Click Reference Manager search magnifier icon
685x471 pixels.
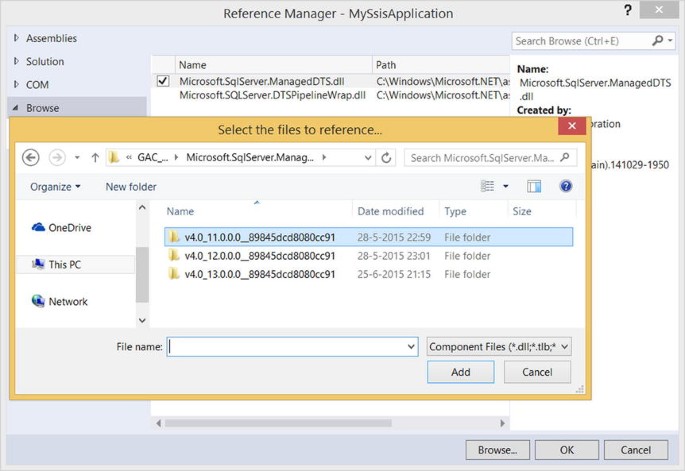657,41
